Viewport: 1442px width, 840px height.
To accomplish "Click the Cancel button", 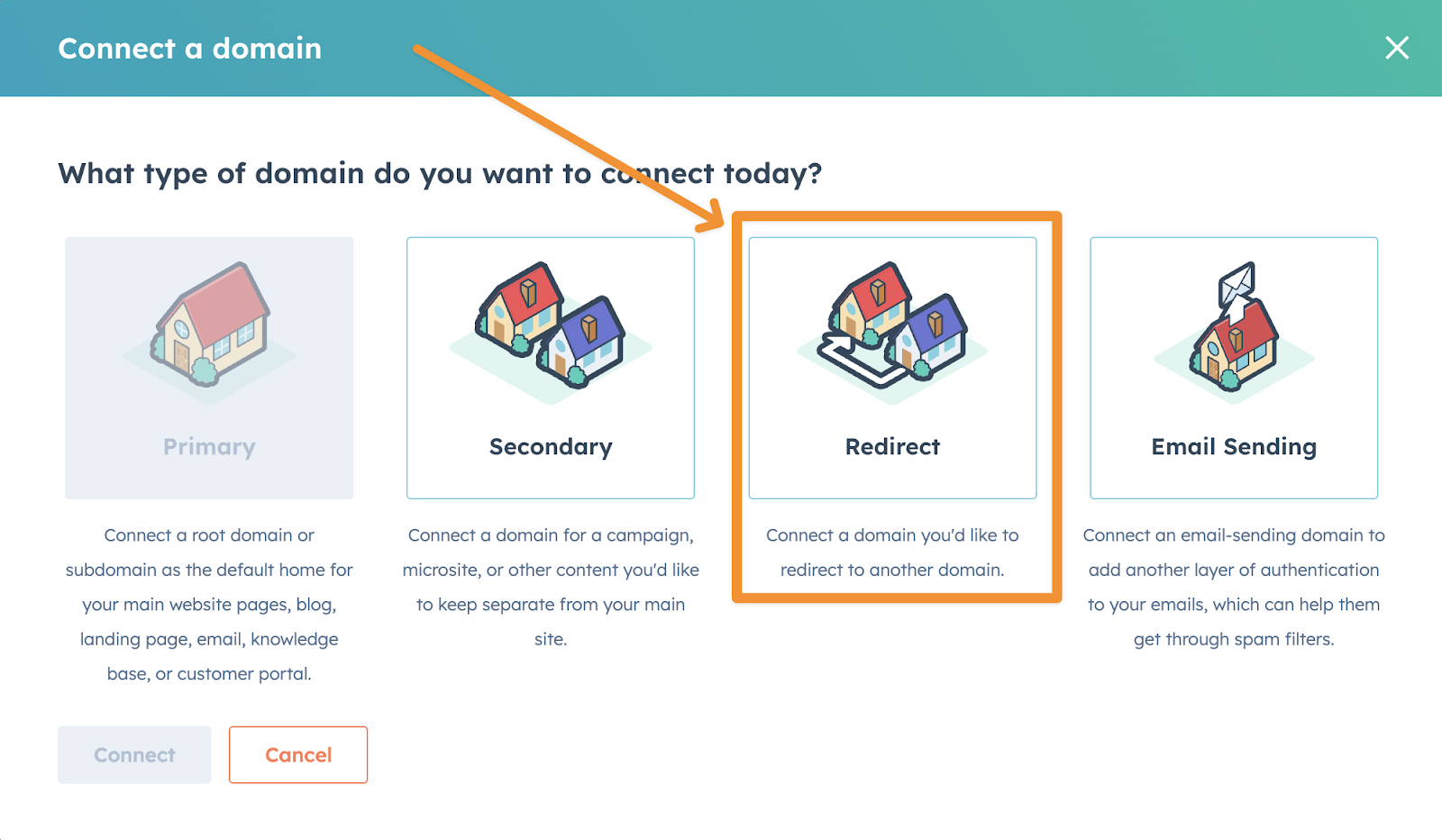I will point(298,755).
